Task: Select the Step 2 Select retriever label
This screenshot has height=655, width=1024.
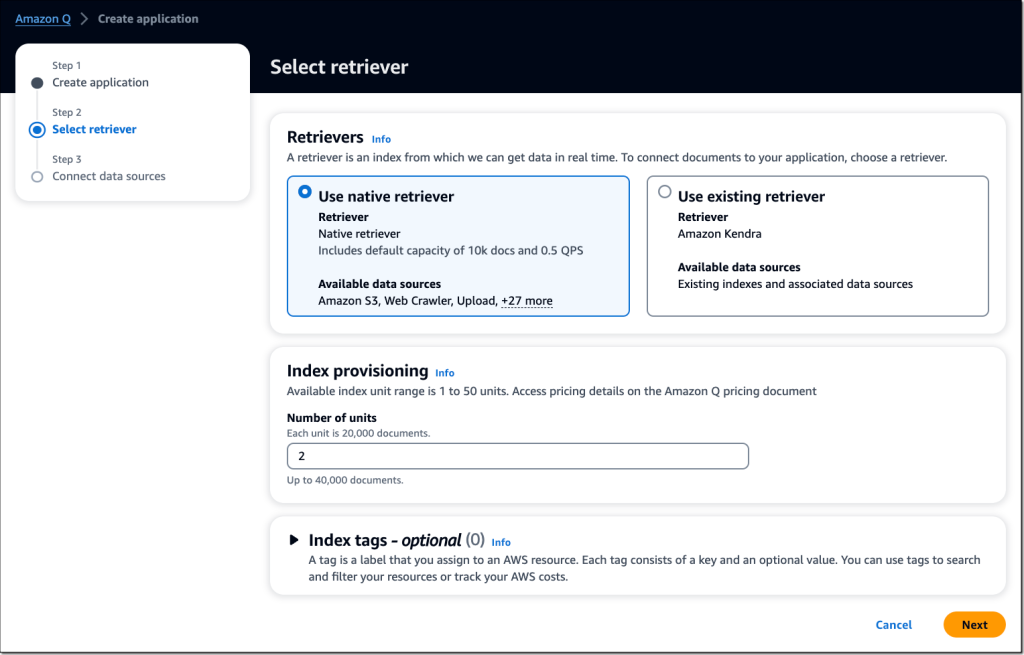Action: pyautogui.click(x=94, y=128)
